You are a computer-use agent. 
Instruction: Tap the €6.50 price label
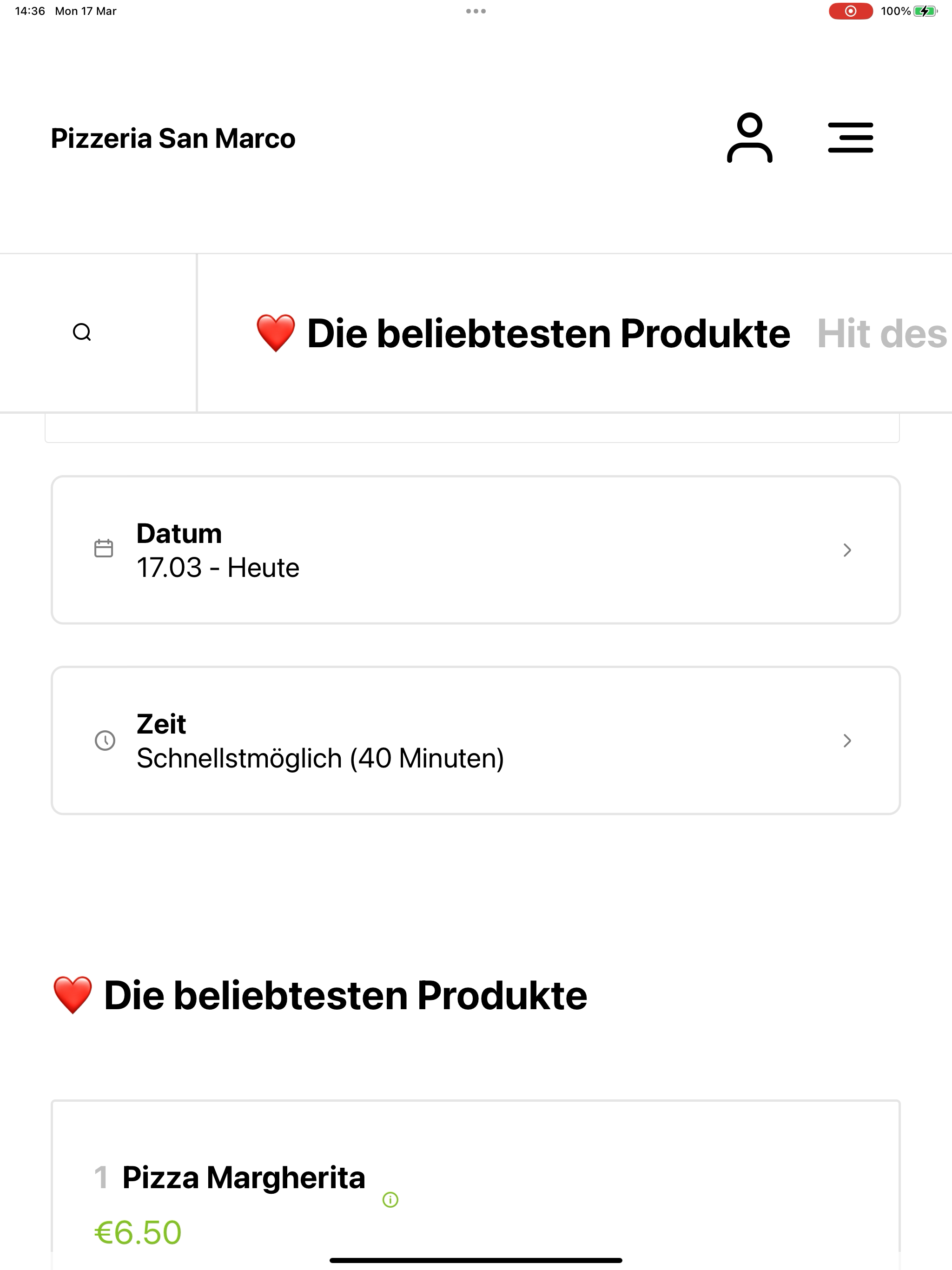point(138,1232)
